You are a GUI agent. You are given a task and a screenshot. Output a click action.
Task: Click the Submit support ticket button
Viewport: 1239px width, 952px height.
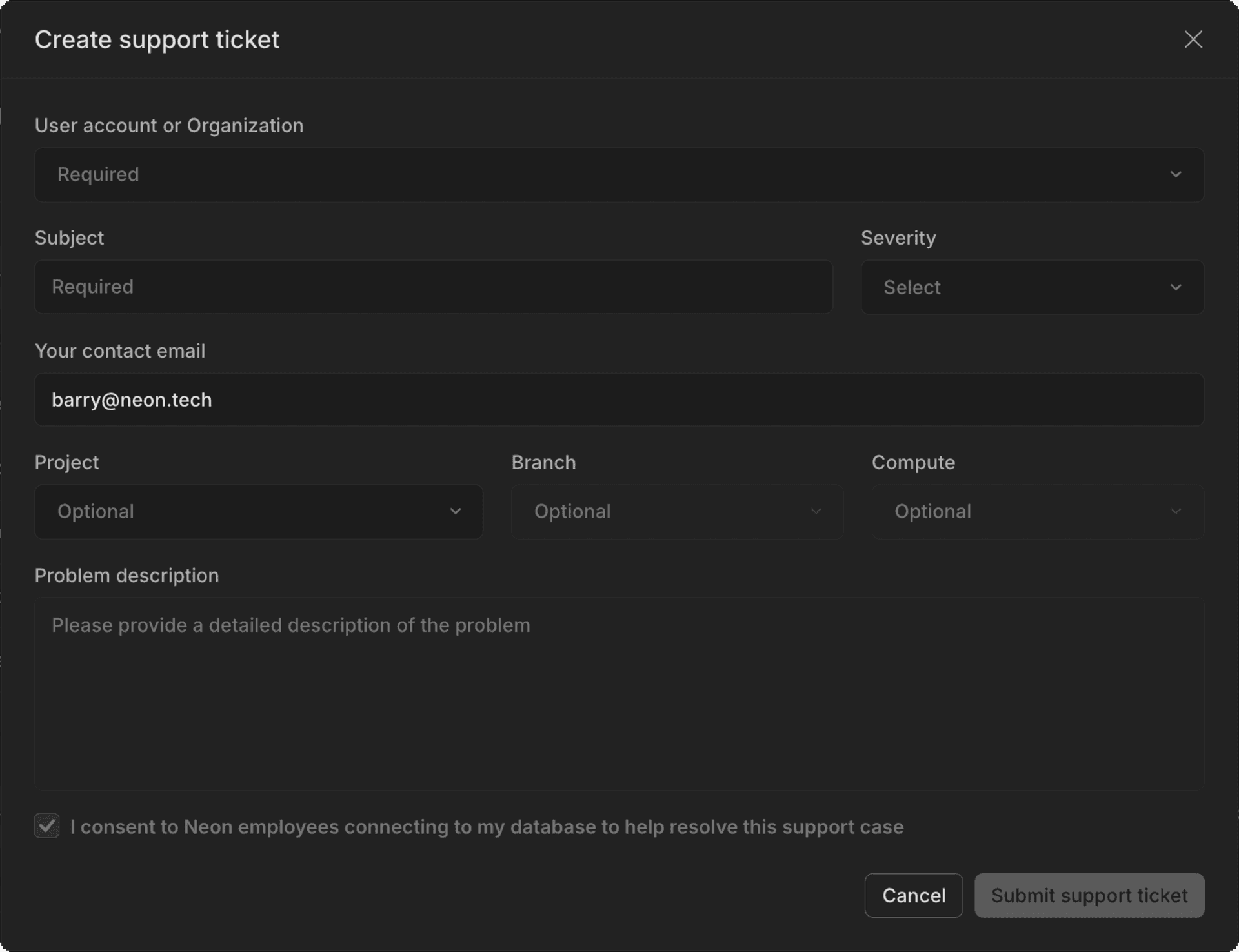pos(1089,895)
